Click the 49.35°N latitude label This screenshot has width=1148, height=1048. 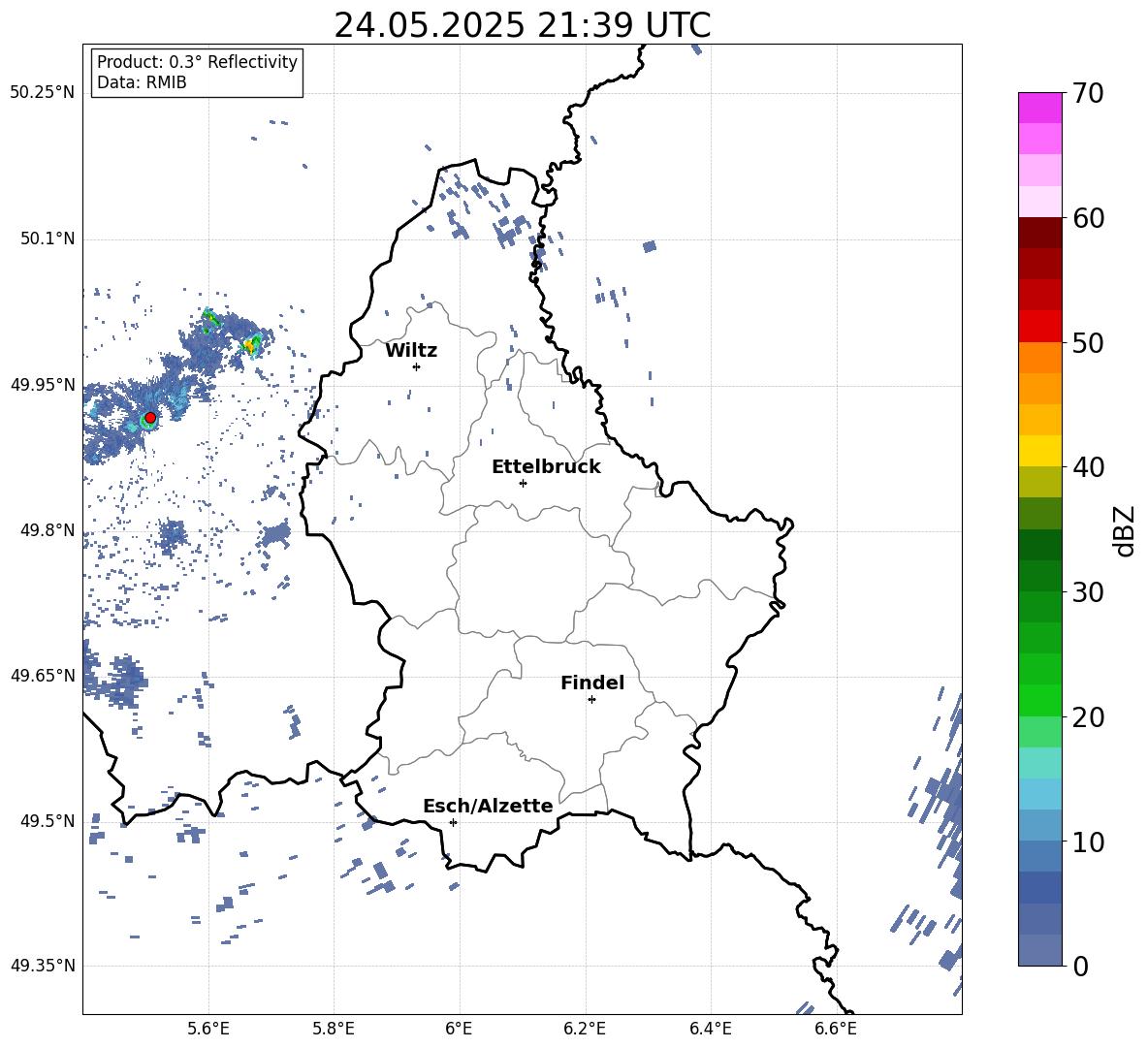tap(43, 966)
